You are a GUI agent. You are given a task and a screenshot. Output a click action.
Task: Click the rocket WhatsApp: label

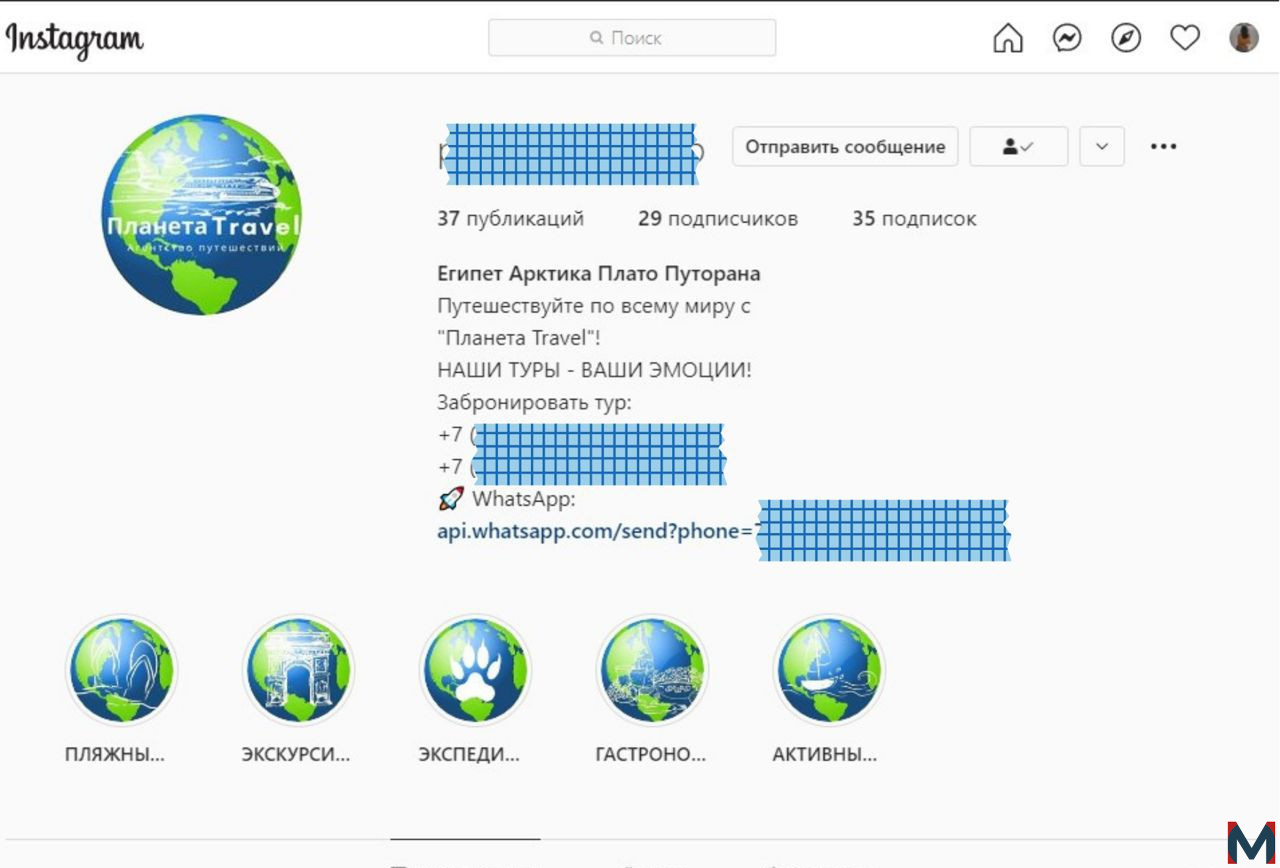[507, 498]
